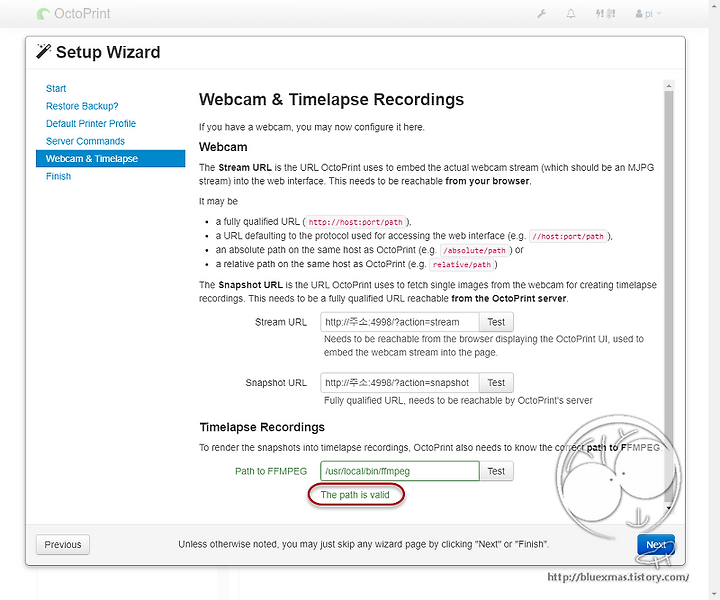
Task: Click the http://host:port/path code example
Action: [x=355, y=222]
